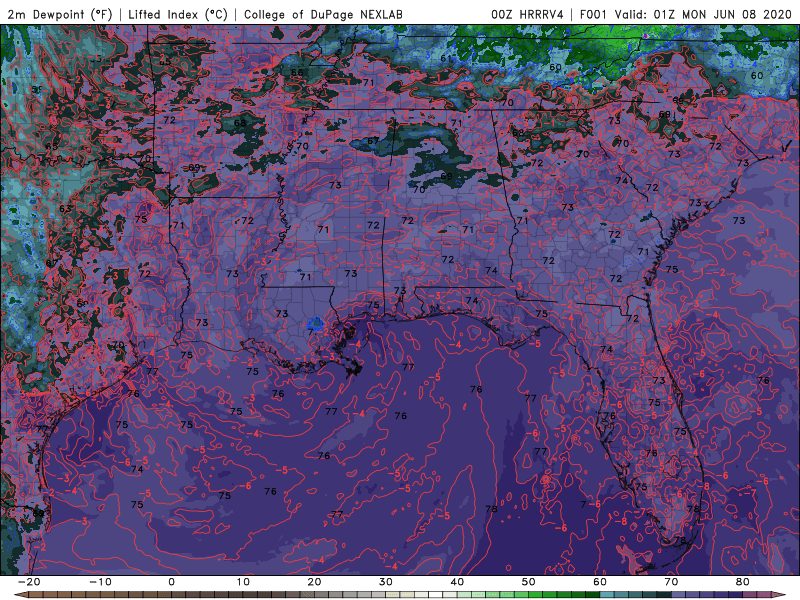Viewport: 800px width, 600px height.
Task: Click the '2m Dewpoint (°F)' title text
Action: coord(59,14)
